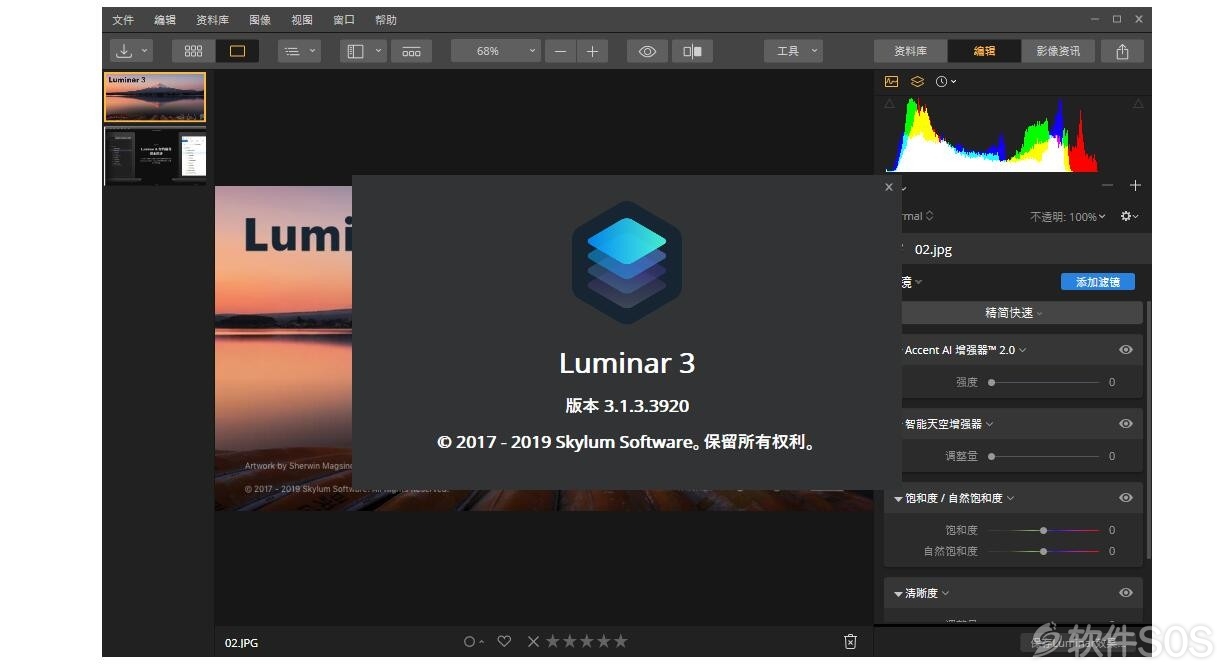Toggle histogram highlight clipping triangle
The width and height of the screenshot is (1231, 670).
pyautogui.click(x=1137, y=103)
